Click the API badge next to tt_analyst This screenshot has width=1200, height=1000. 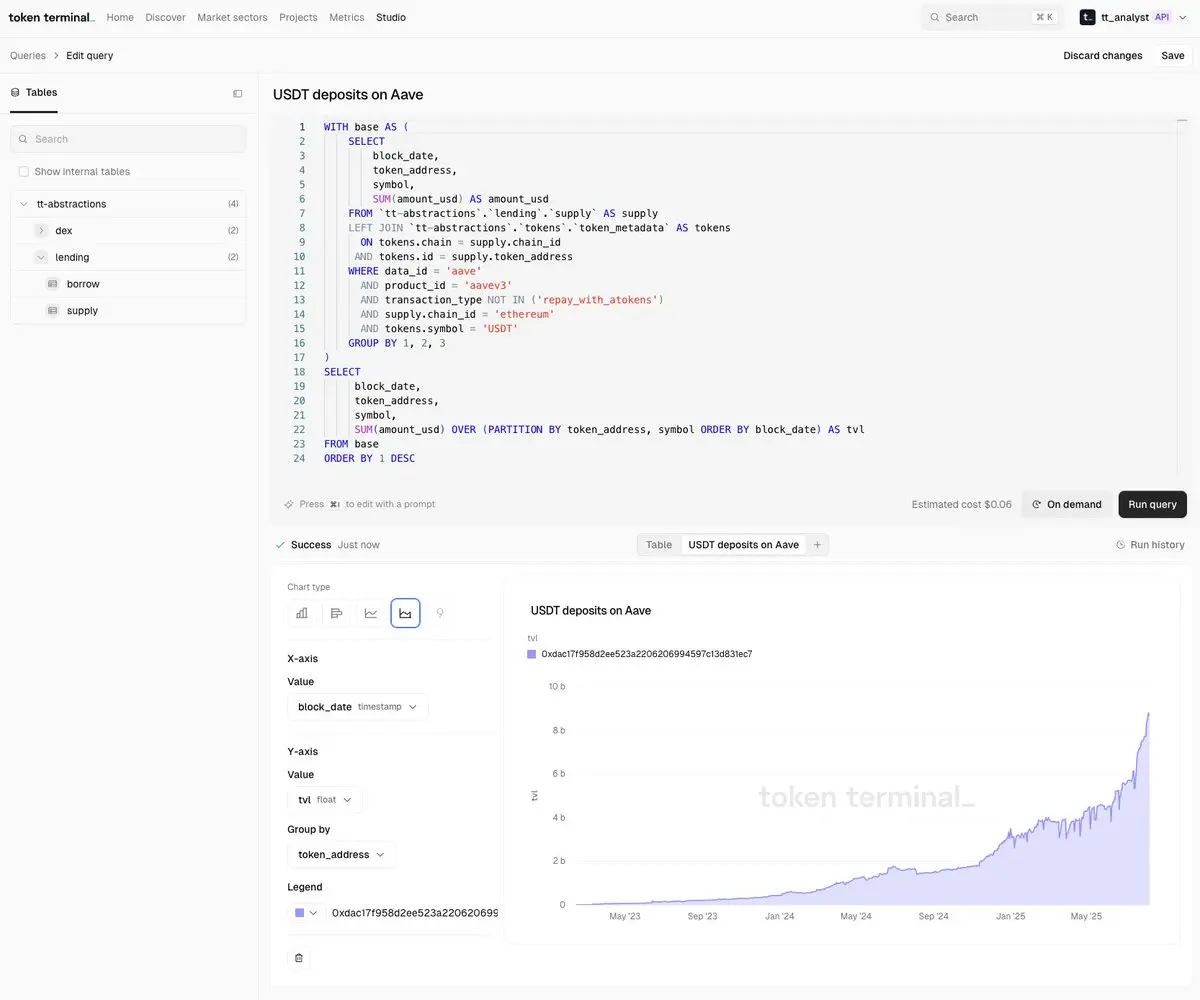1161,17
